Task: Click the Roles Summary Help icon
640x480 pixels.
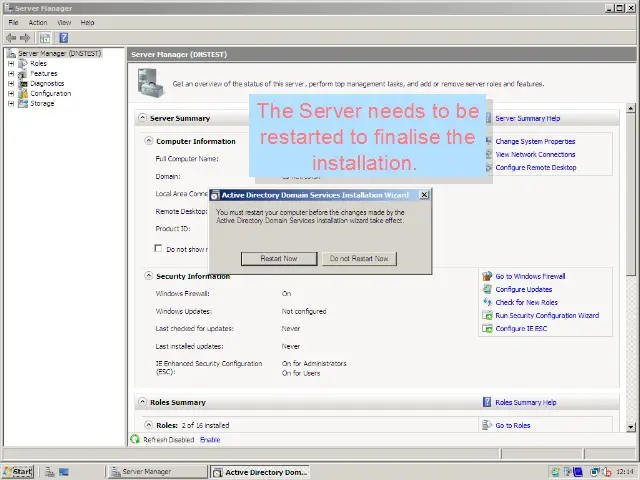Action: point(487,402)
